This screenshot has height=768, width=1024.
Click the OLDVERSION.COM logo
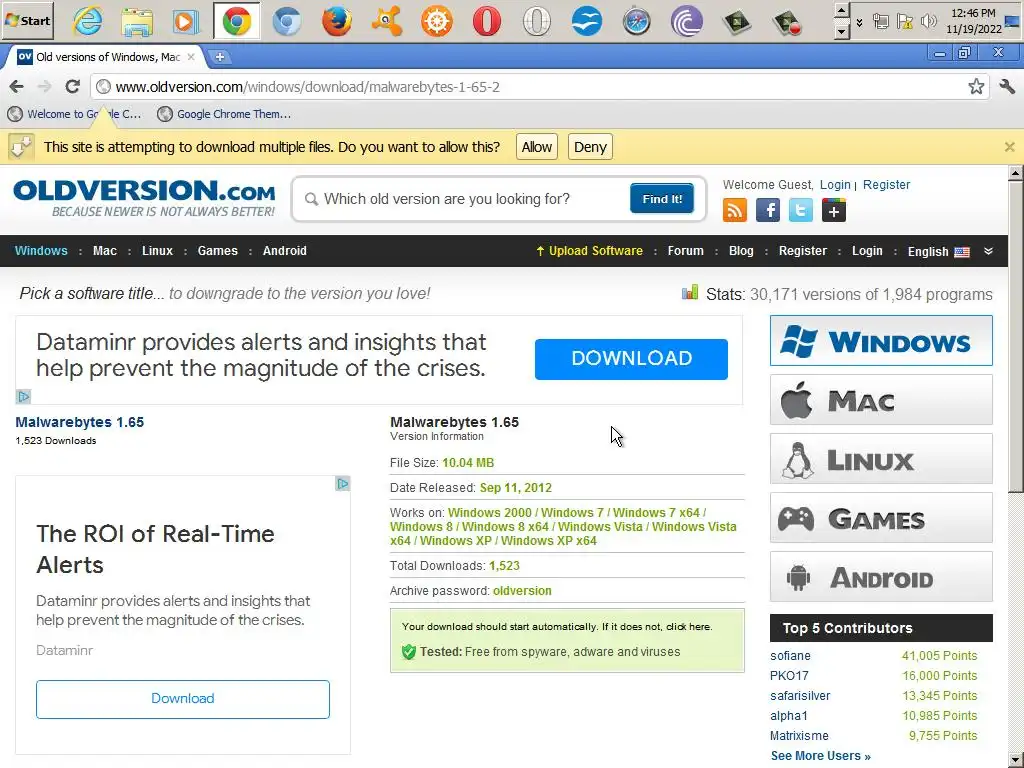pos(144,198)
